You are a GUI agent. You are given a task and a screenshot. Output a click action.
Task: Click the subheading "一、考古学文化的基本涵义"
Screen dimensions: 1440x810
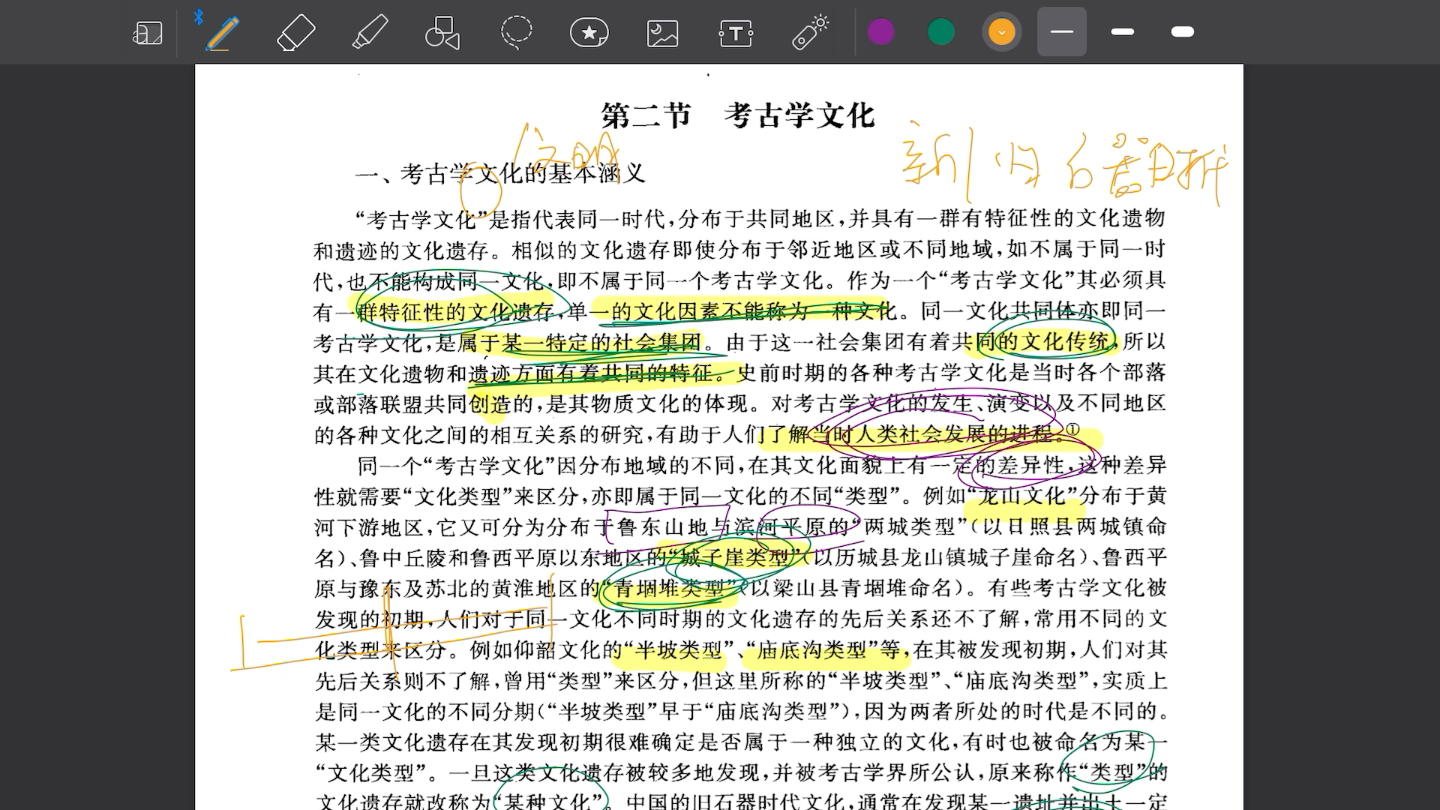501,174
